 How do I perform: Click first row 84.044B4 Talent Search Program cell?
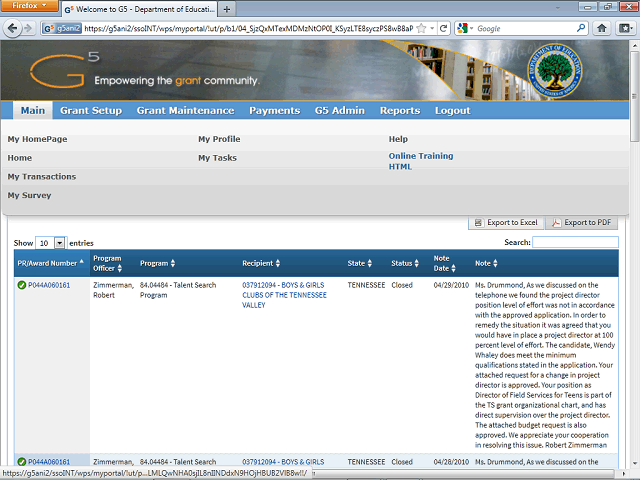pos(178,290)
